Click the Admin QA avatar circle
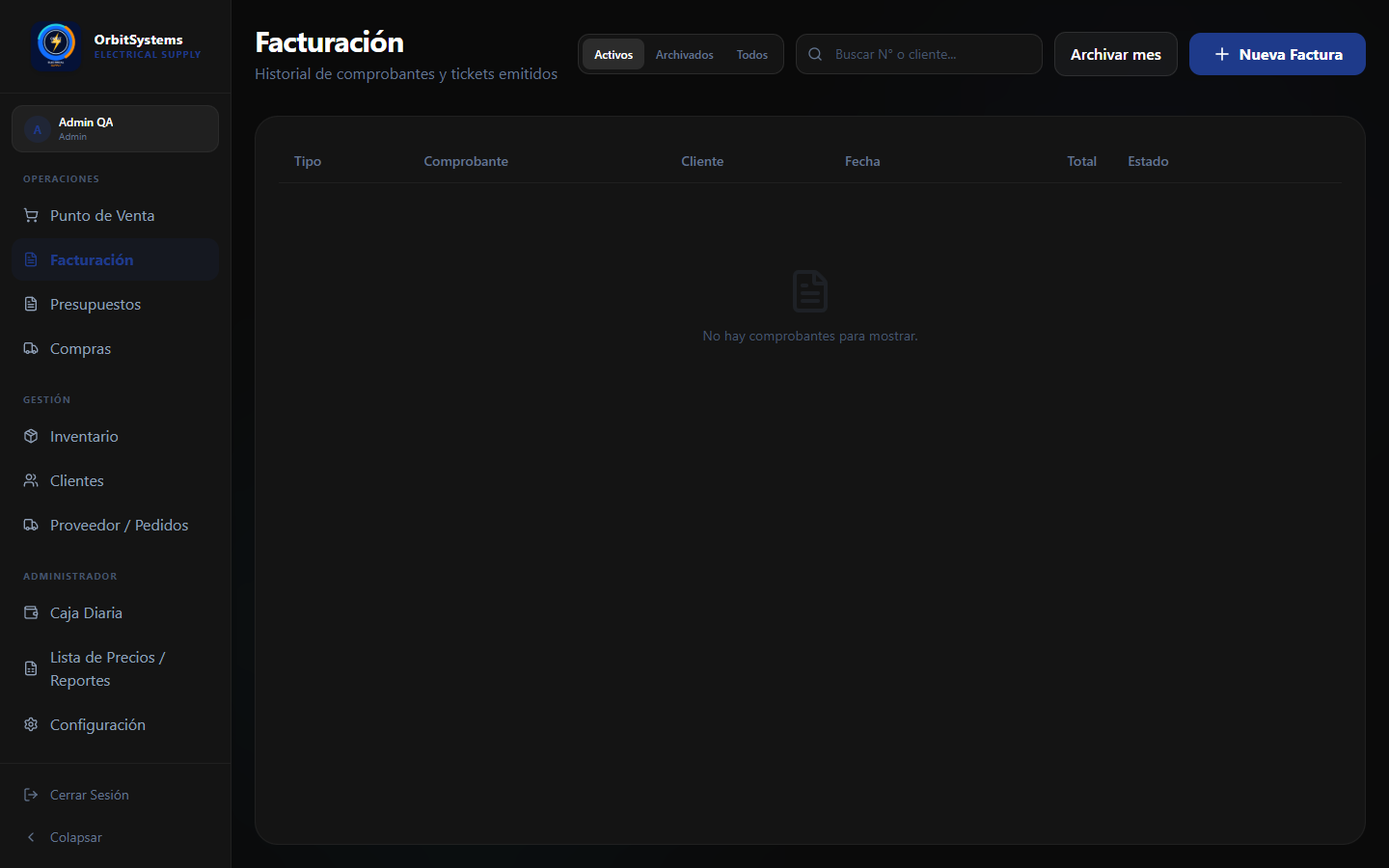This screenshot has height=868, width=1389. click(38, 129)
